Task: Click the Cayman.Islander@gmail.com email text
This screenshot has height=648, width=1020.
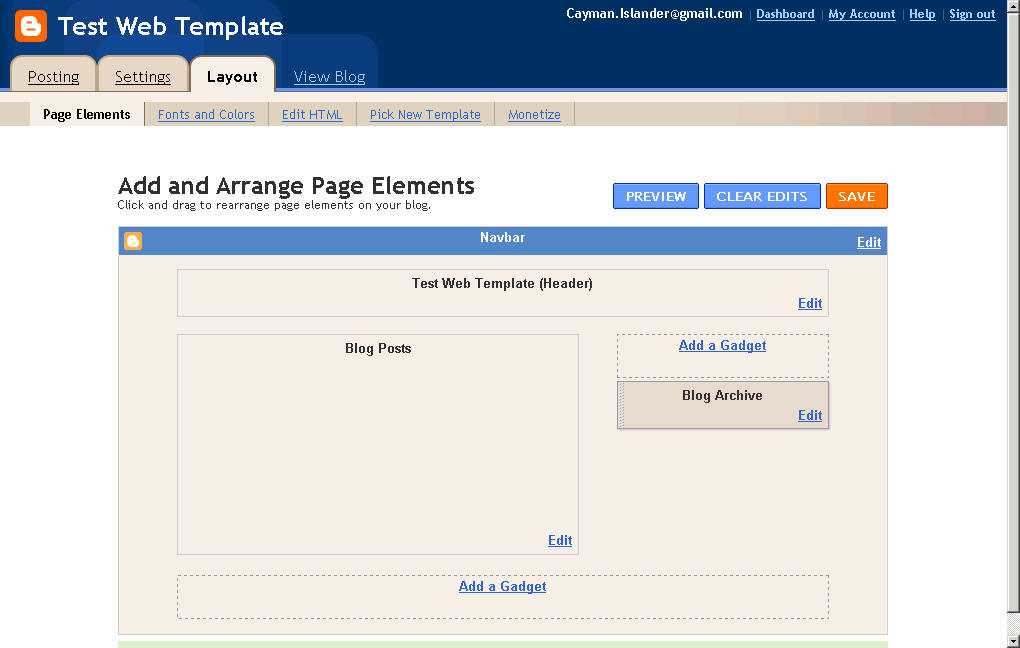Action: (x=654, y=14)
